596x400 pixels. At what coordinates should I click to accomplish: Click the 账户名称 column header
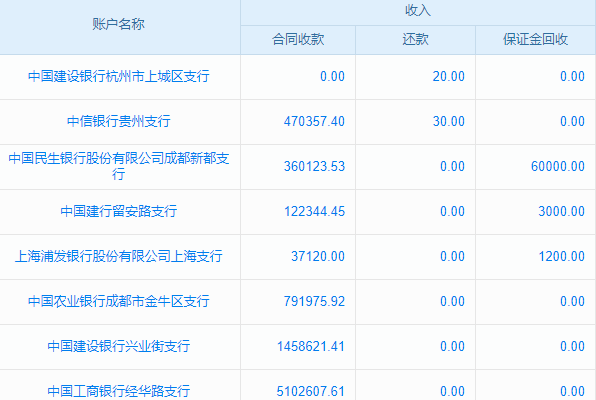(x=119, y=24)
